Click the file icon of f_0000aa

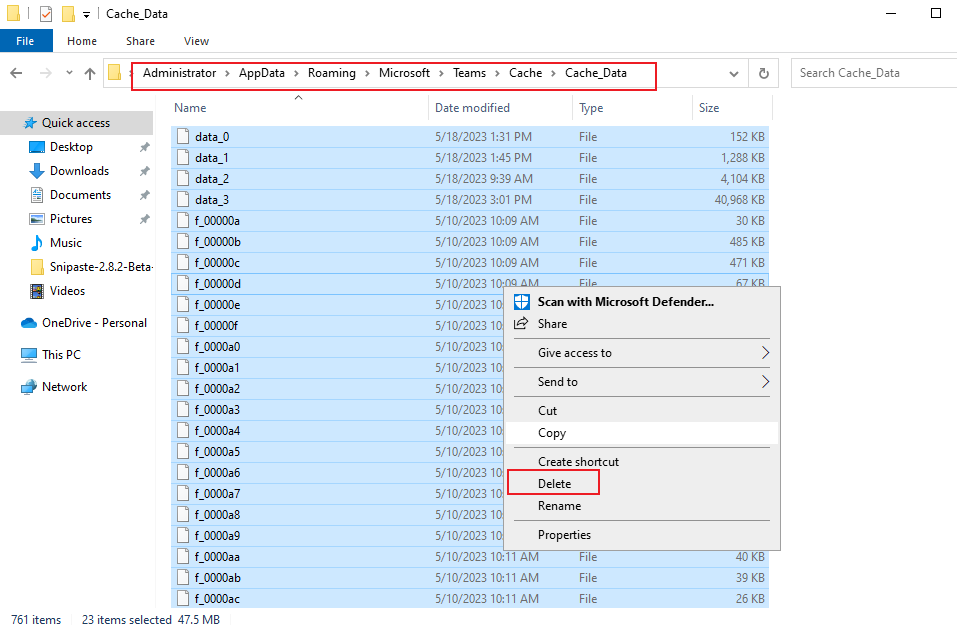tap(182, 557)
